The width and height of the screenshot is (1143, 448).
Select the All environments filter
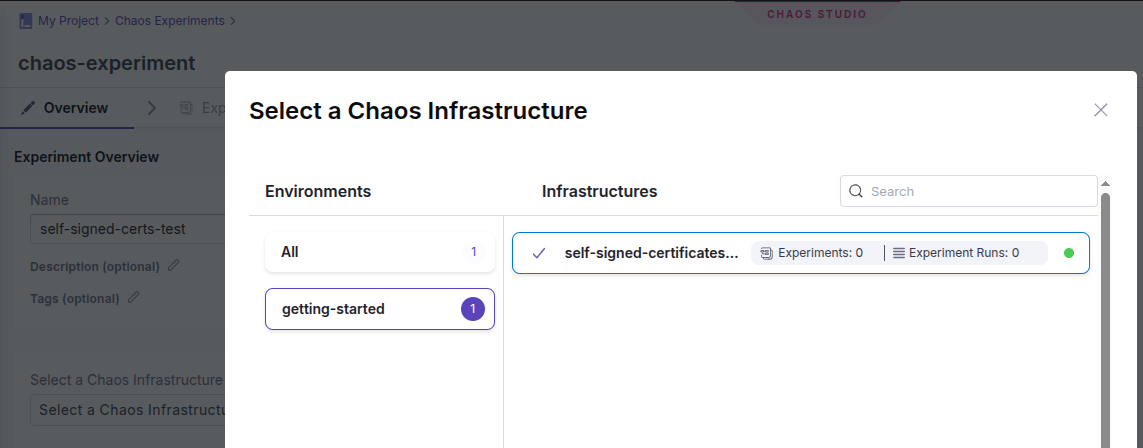380,252
